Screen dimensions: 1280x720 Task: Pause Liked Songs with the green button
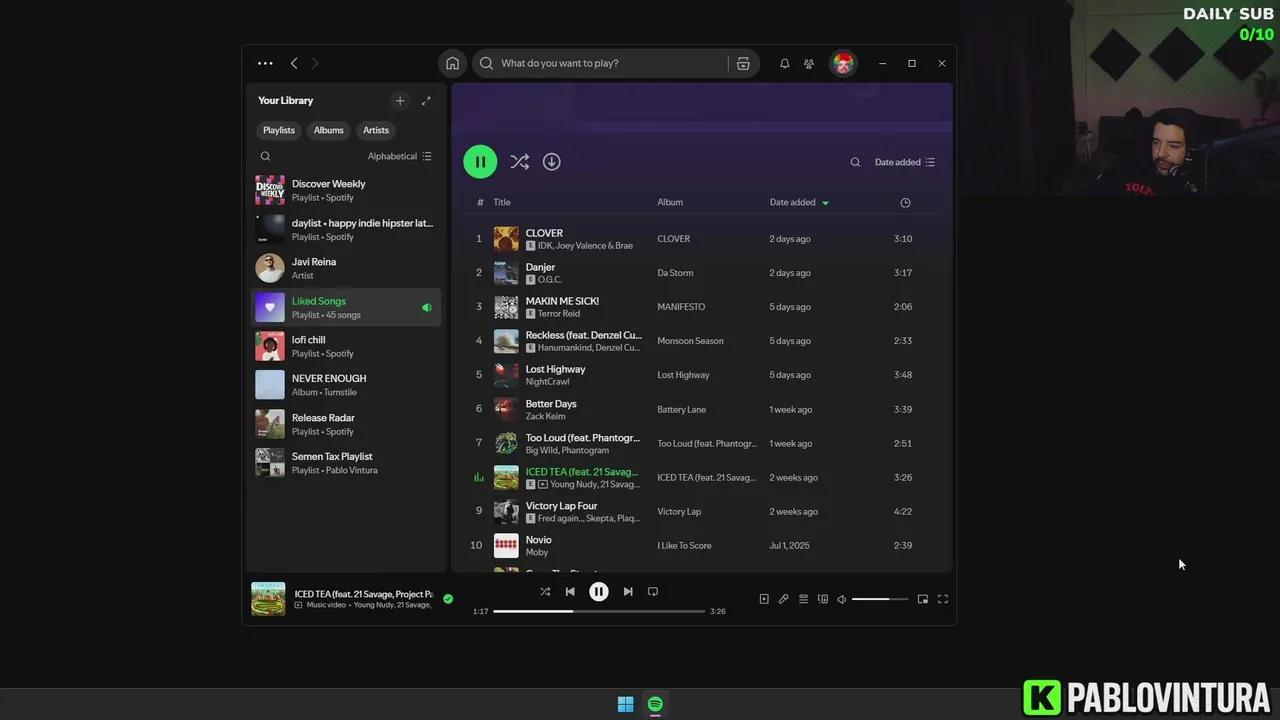480,161
